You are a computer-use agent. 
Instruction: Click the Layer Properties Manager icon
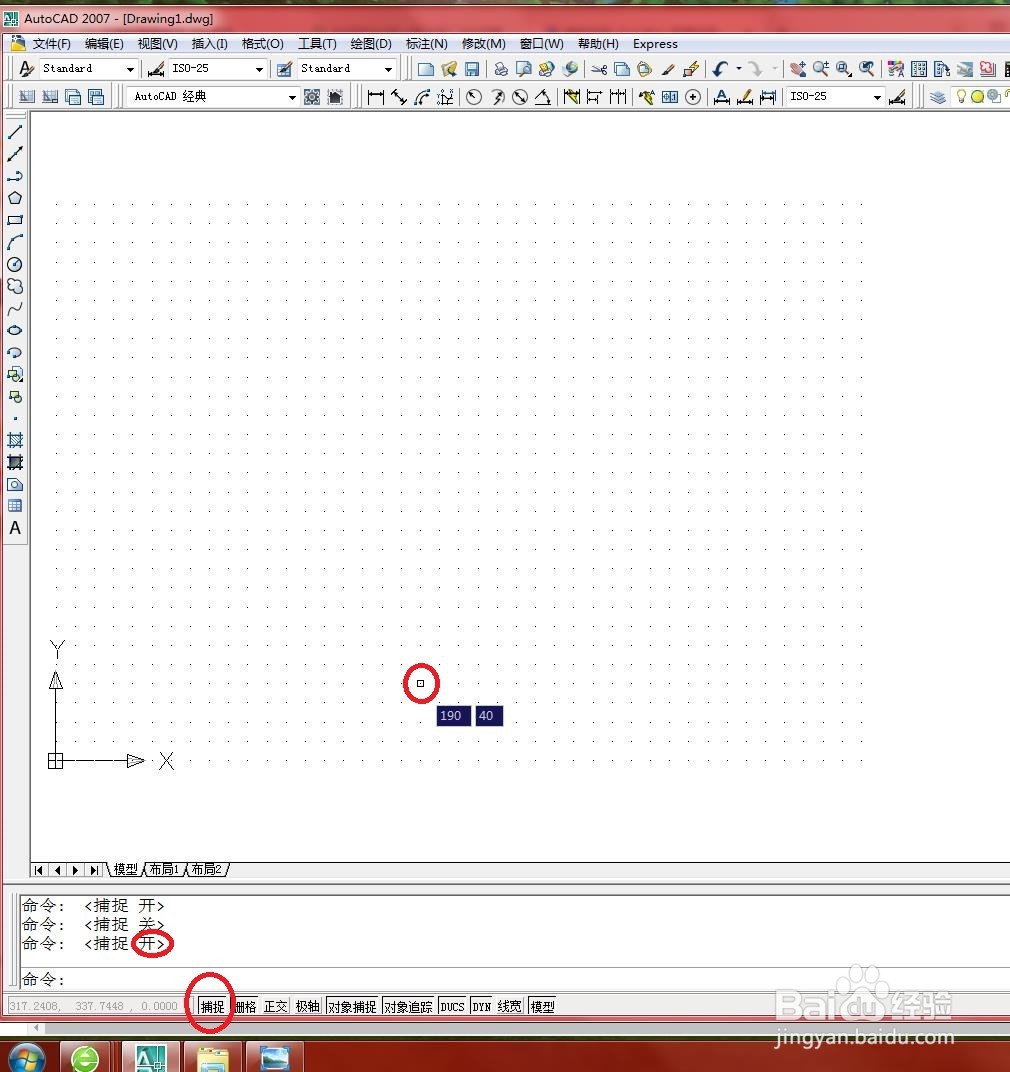tap(938, 97)
